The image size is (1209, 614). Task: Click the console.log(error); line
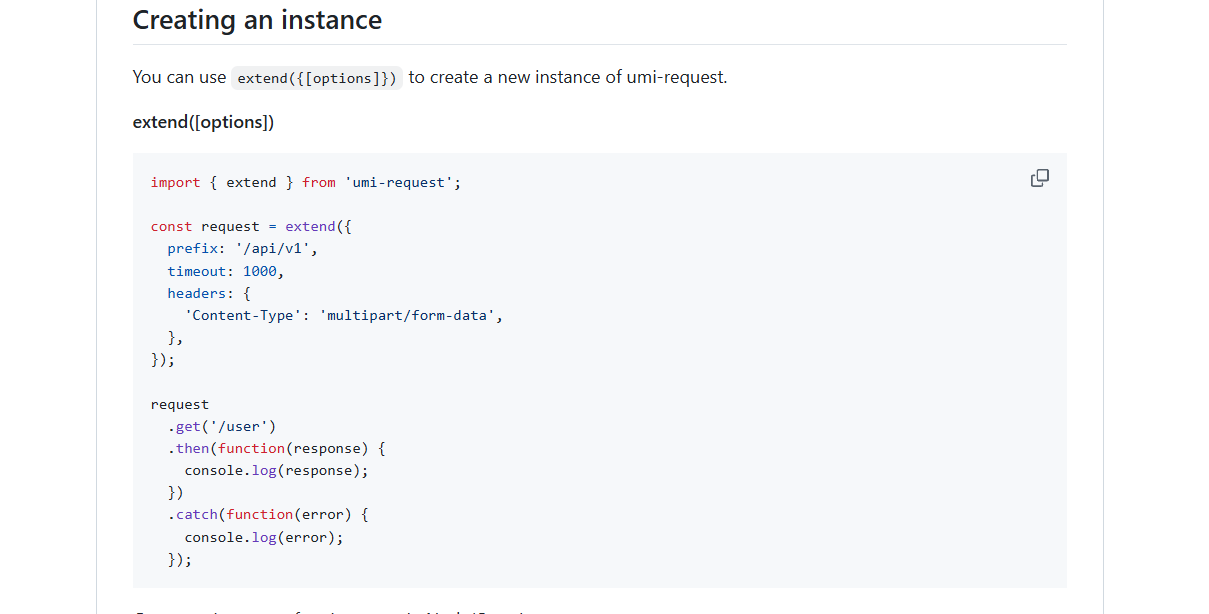click(x=264, y=537)
